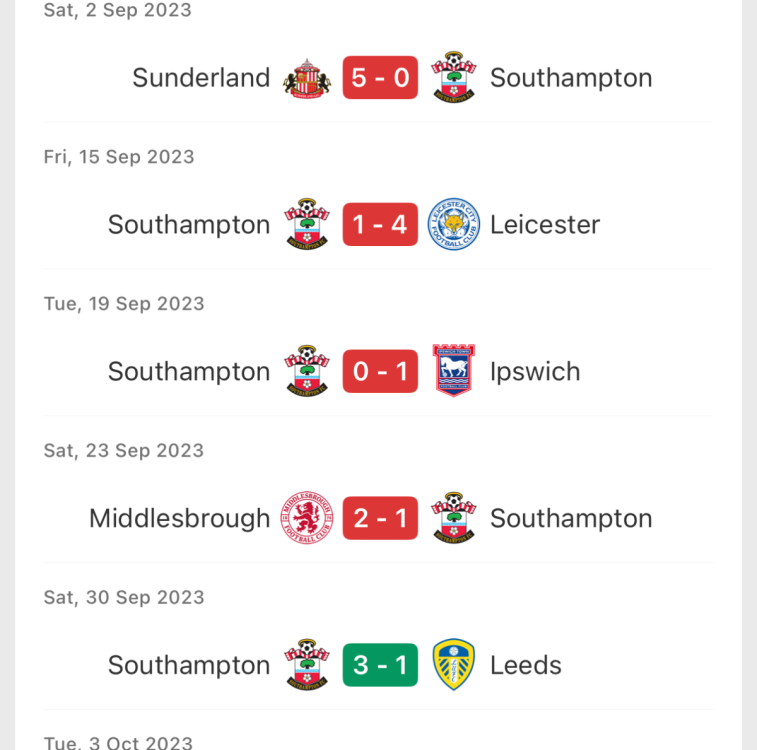Screen dimensions: 757x750
Task: Click the Leicester City crest
Action: click(454, 224)
